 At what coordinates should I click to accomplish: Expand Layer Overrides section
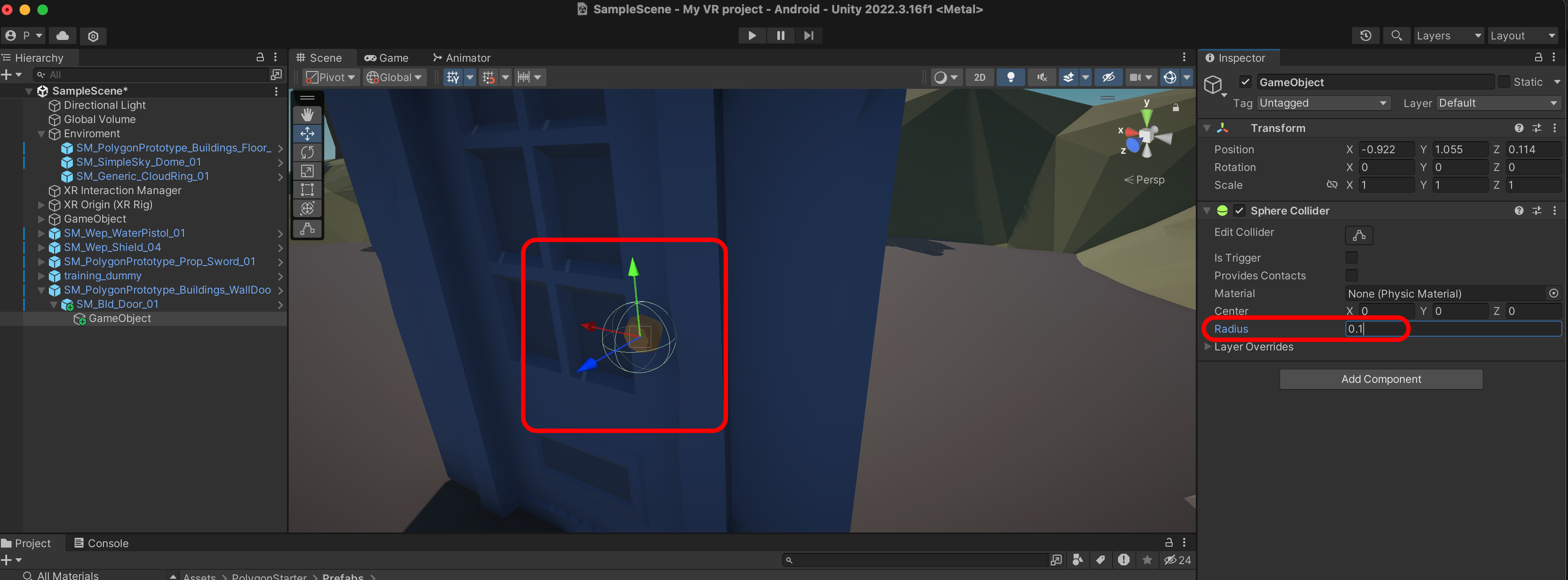(1208, 347)
